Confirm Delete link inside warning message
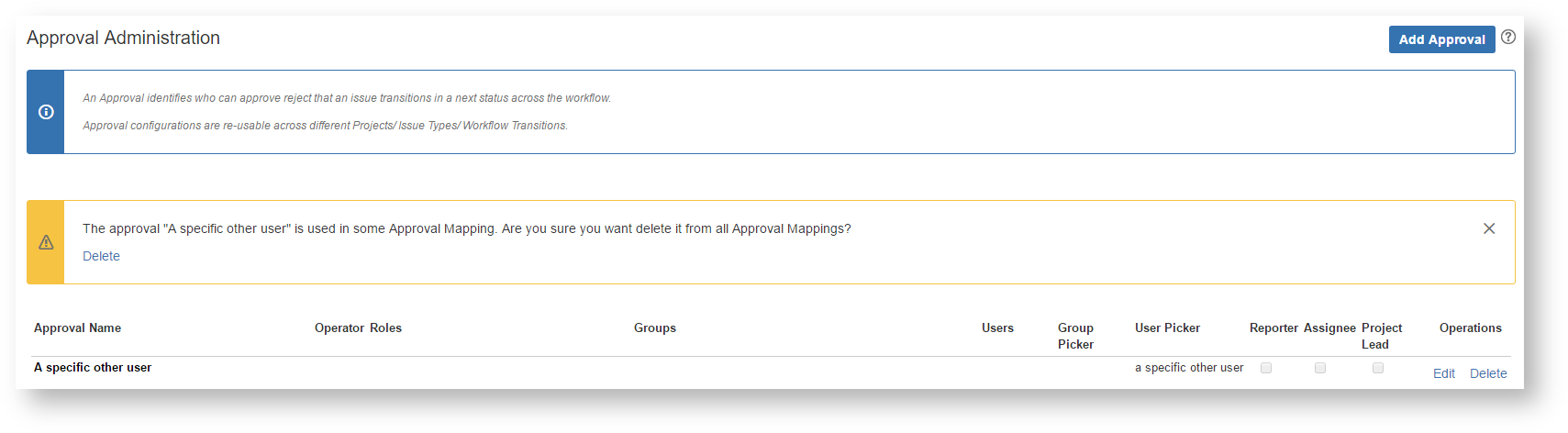This screenshot has height=433, width=1568. [101, 256]
